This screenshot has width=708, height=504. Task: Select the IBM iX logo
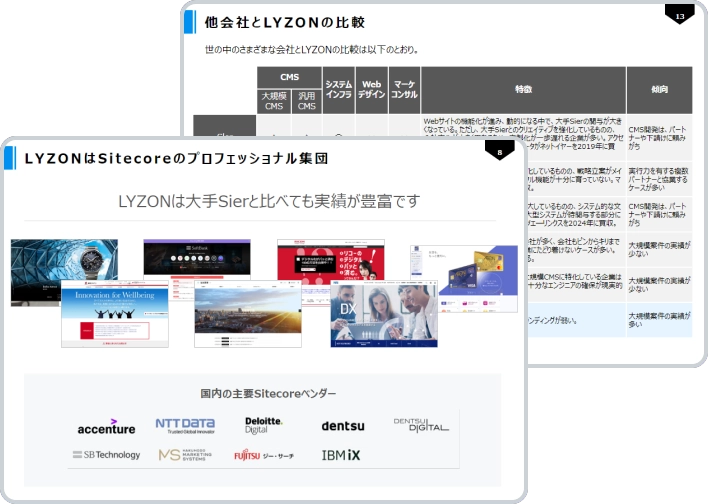pyautogui.click(x=341, y=455)
